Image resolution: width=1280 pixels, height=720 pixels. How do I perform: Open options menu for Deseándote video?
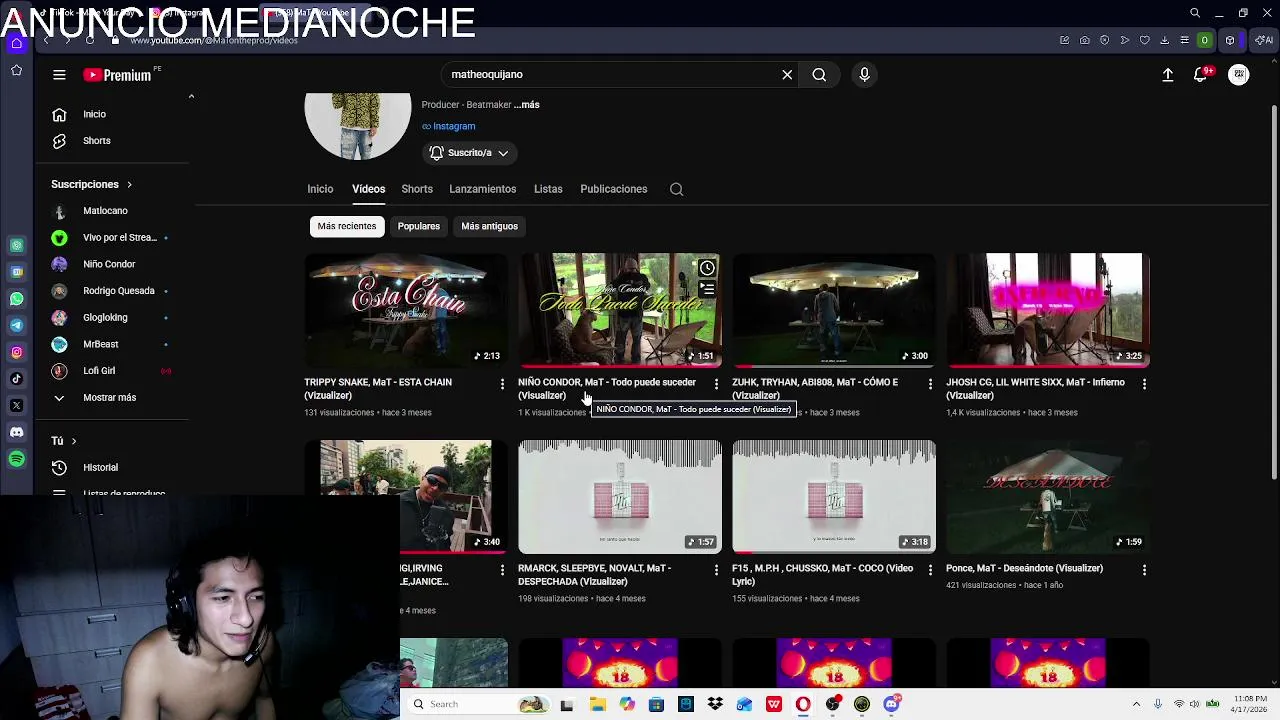tap(1144, 569)
